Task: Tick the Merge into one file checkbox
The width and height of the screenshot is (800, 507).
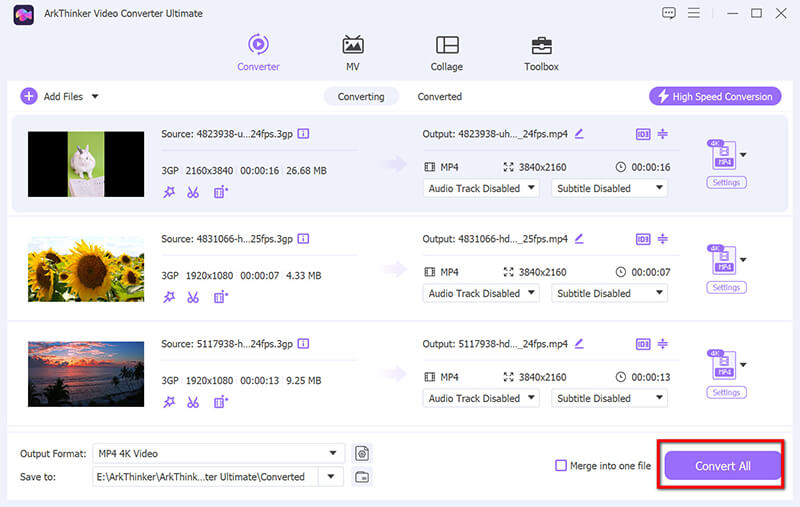Action: [x=561, y=465]
